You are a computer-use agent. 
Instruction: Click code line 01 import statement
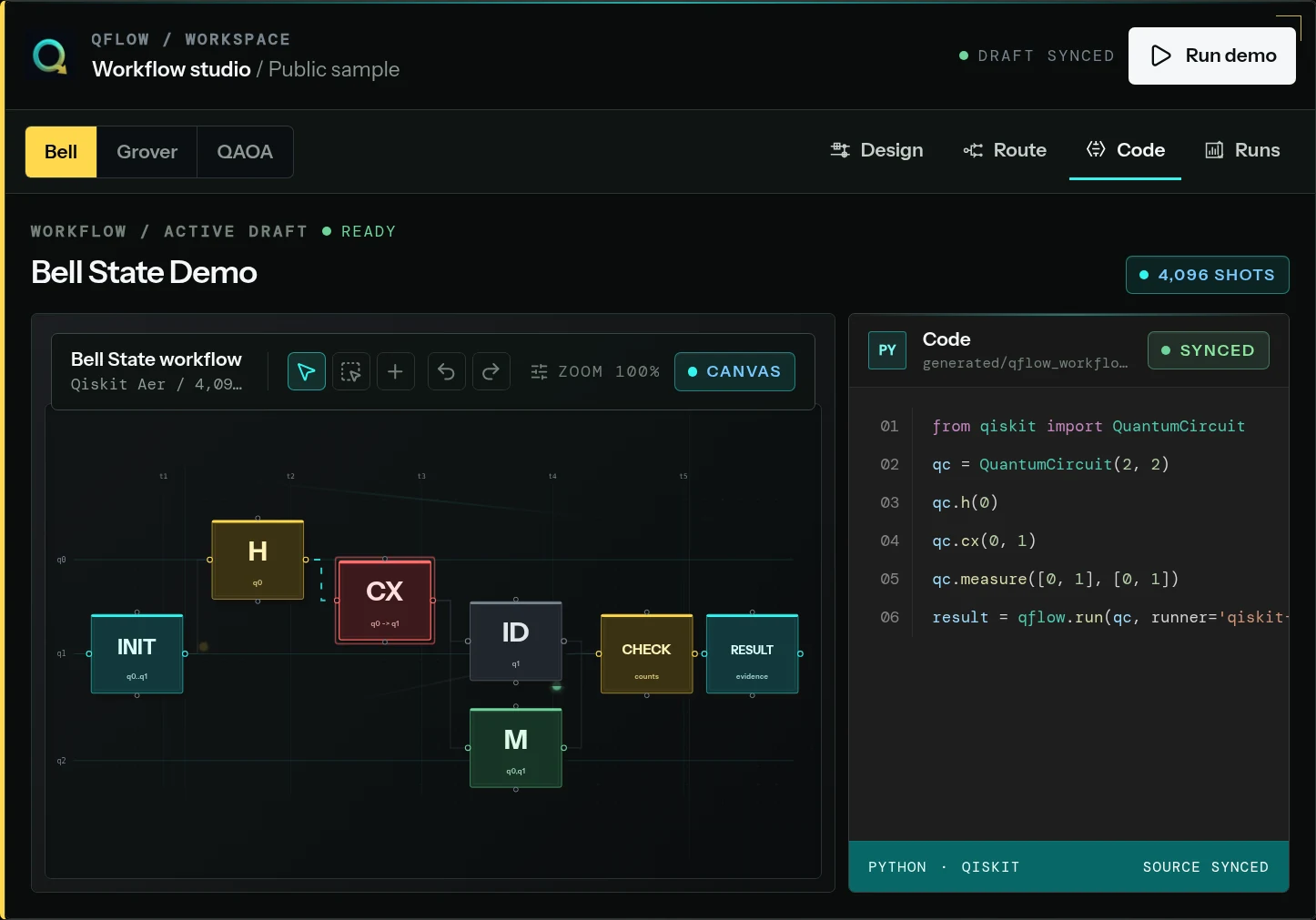pyautogui.click(x=1088, y=426)
